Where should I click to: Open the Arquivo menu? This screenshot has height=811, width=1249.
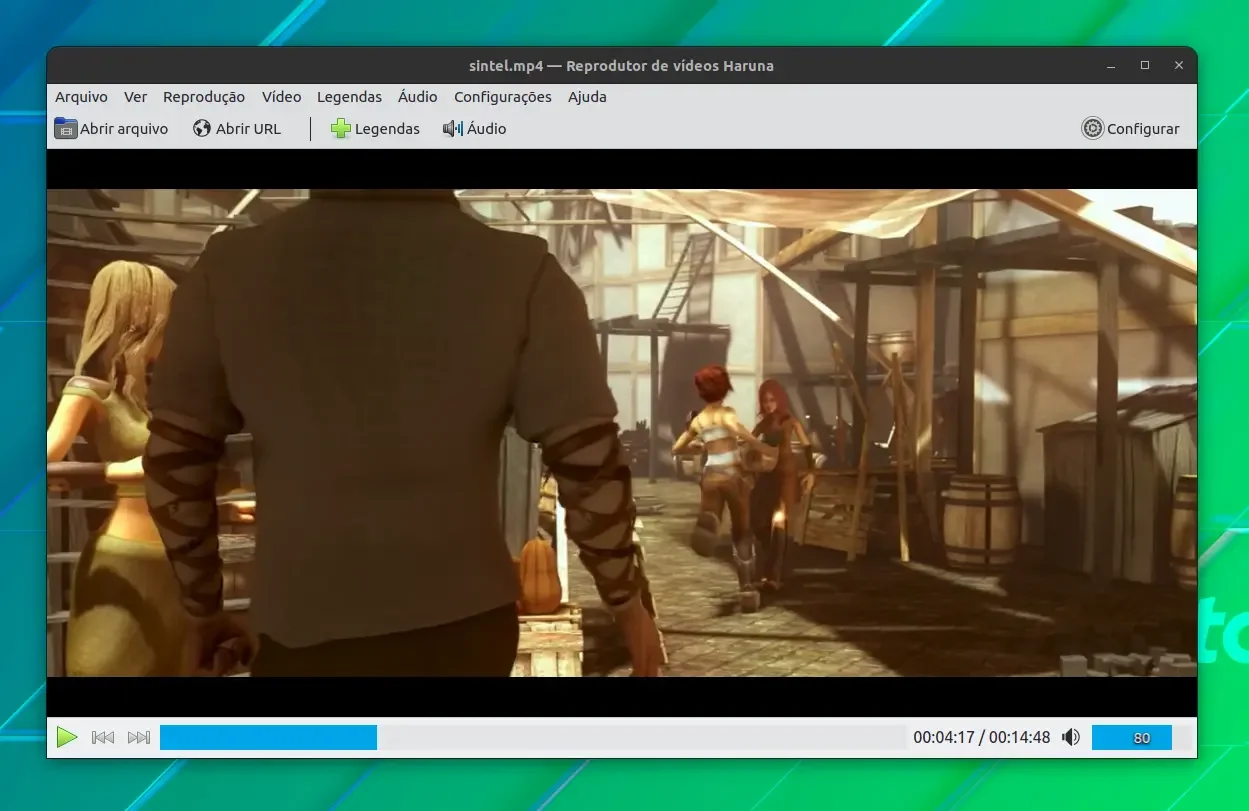tap(81, 97)
